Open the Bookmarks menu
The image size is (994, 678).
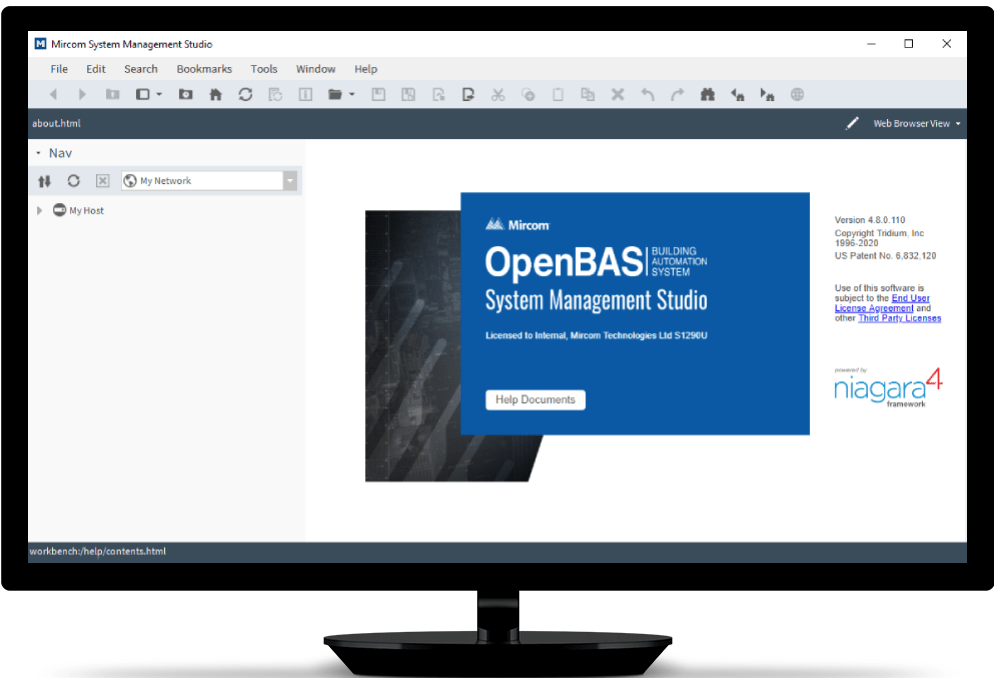204,69
